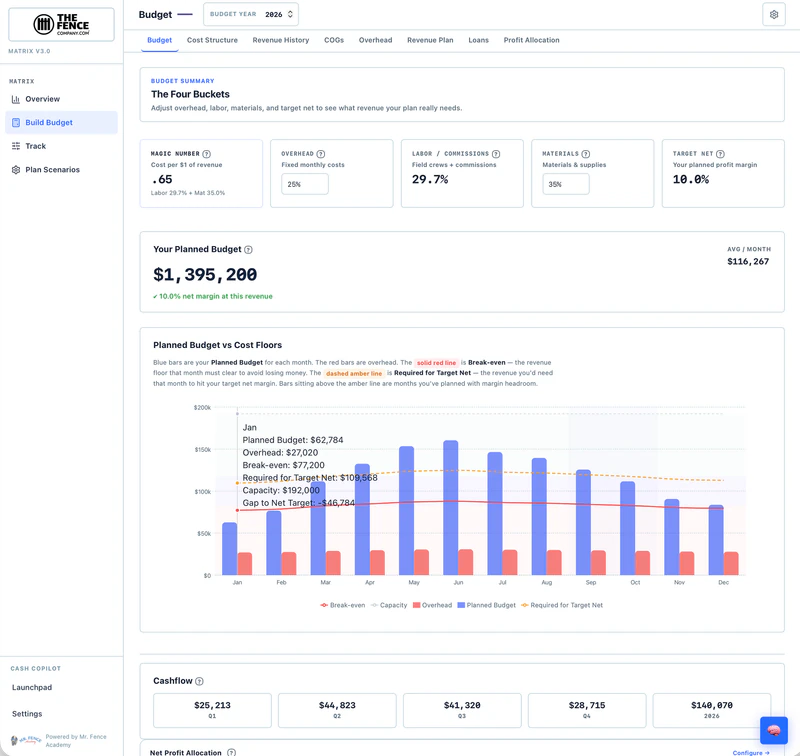This screenshot has width=800, height=756.
Task: Open Track in the sidebar
Action: pos(61,146)
